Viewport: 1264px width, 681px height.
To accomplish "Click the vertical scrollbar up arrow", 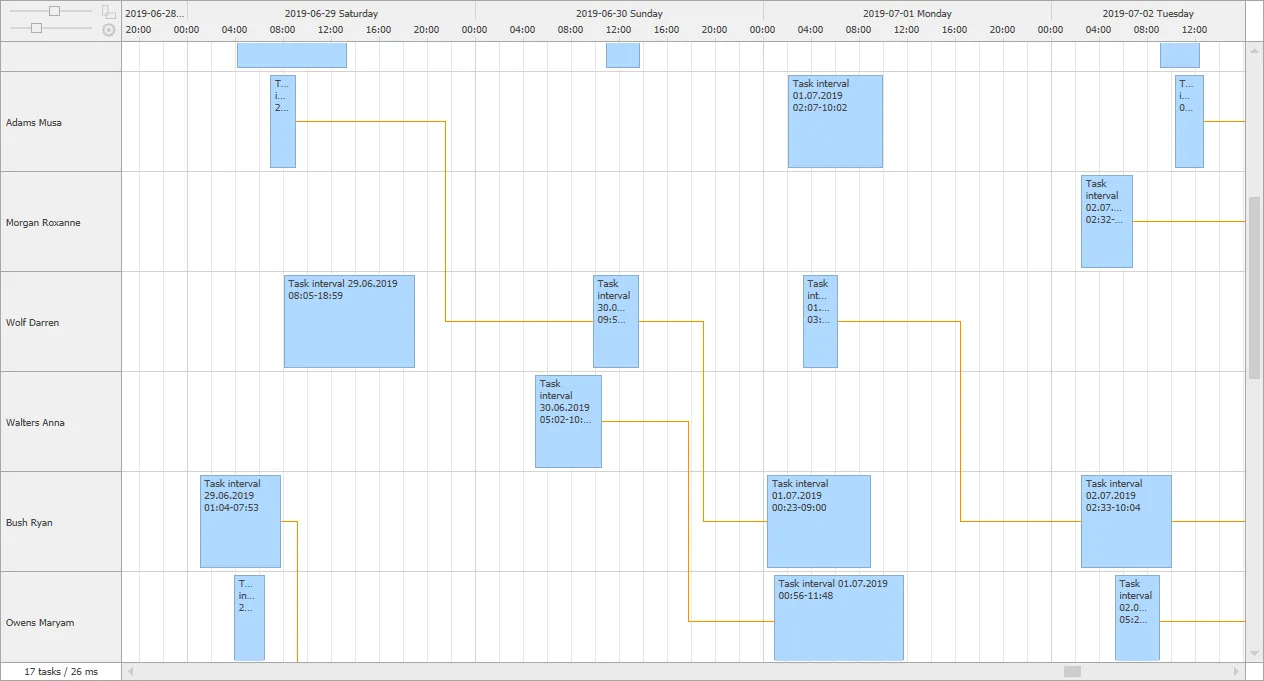I will [x=1255, y=50].
